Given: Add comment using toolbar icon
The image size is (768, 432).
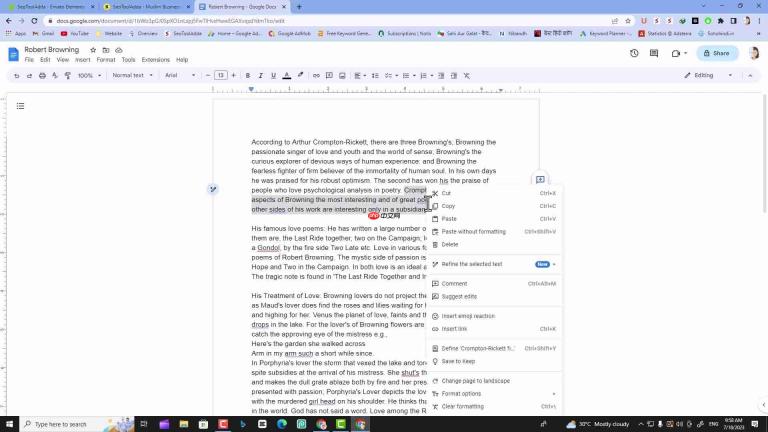Looking at the screenshot, I should pyautogui.click(x=329, y=75).
